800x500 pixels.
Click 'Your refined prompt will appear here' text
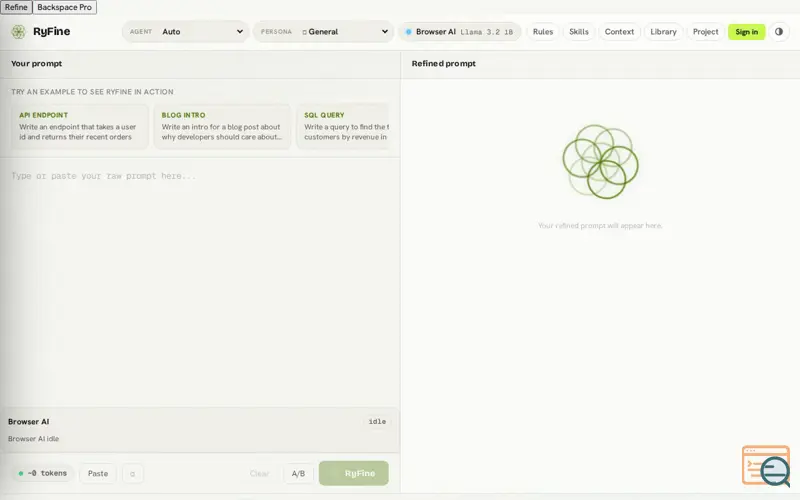click(x=600, y=226)
